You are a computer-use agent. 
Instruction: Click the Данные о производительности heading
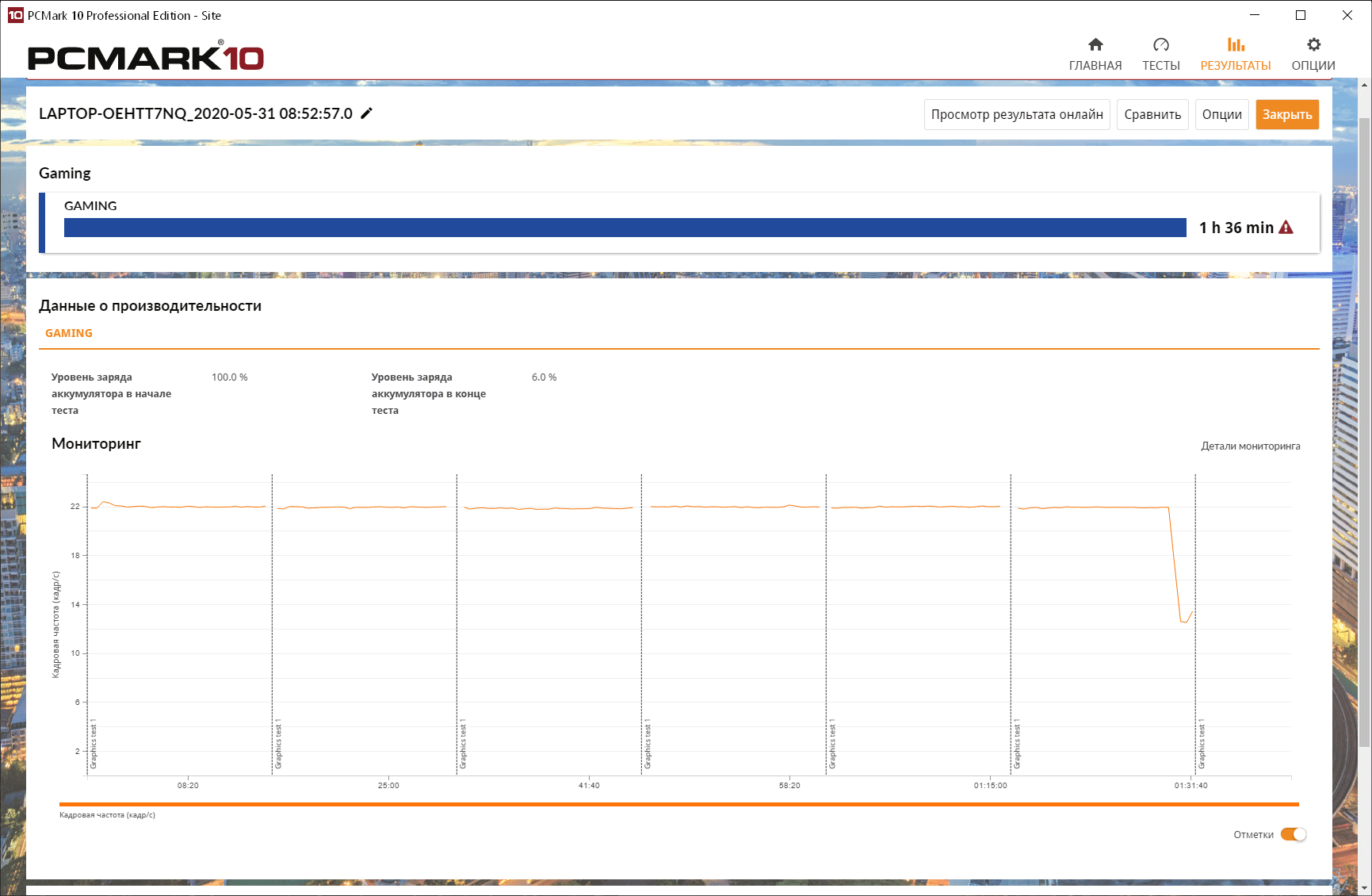pyautogui.click(x=150, y=306)
